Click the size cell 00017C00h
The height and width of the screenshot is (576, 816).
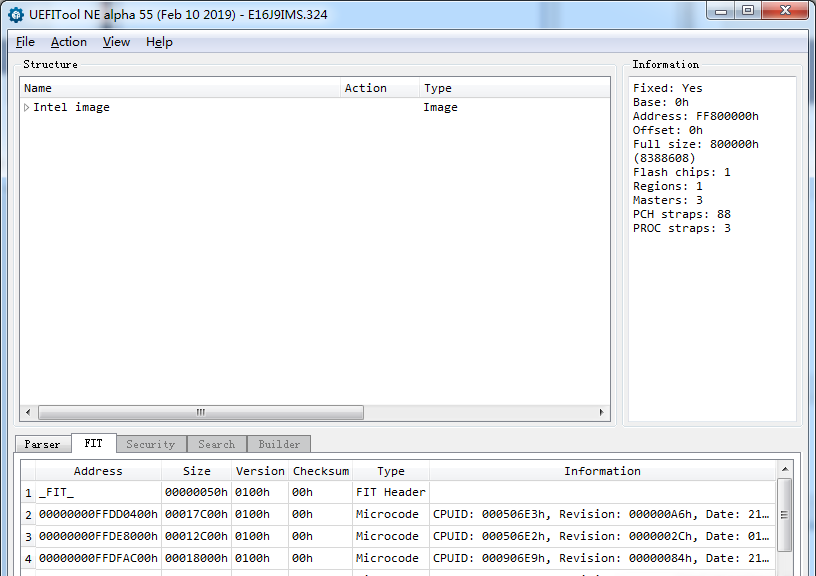point(197,514)
